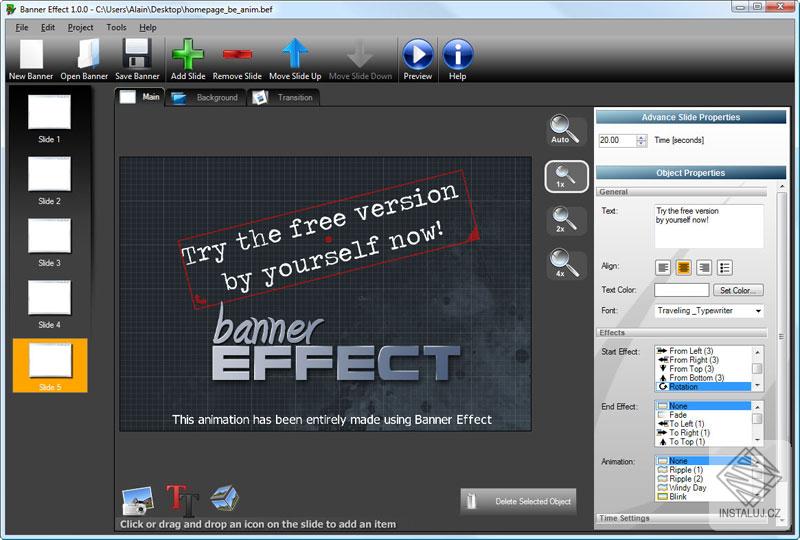The image size is (800, 540).
Task: Open the Edit menu
Action: pyautogui.click(x=48, y=28)
